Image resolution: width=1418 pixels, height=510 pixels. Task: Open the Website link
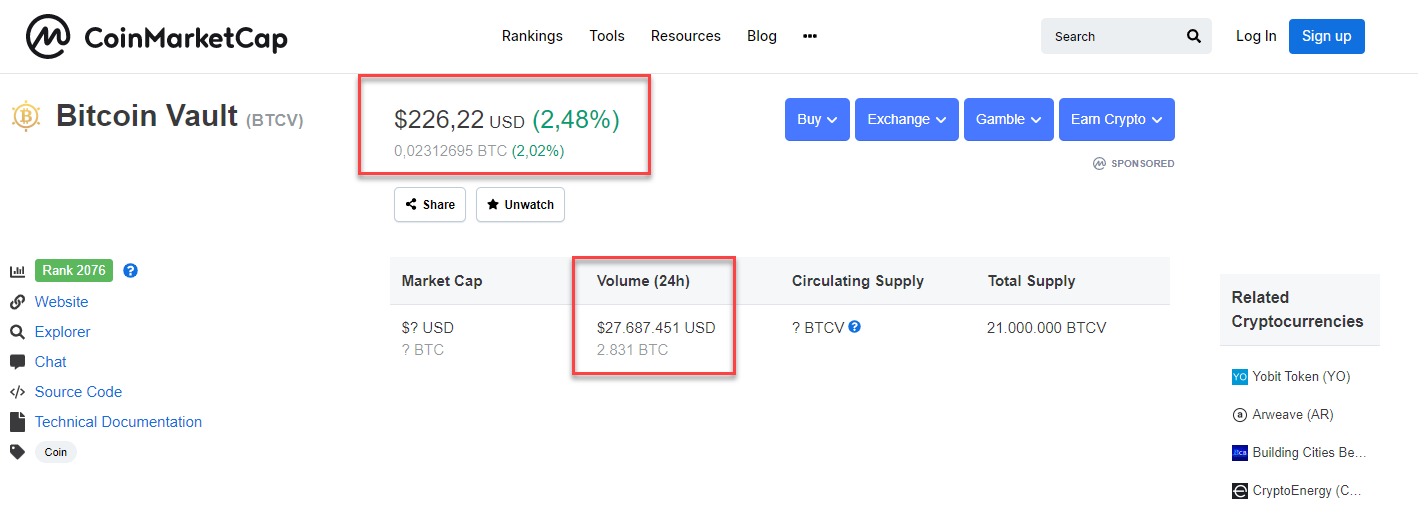(x=62, y=302)
